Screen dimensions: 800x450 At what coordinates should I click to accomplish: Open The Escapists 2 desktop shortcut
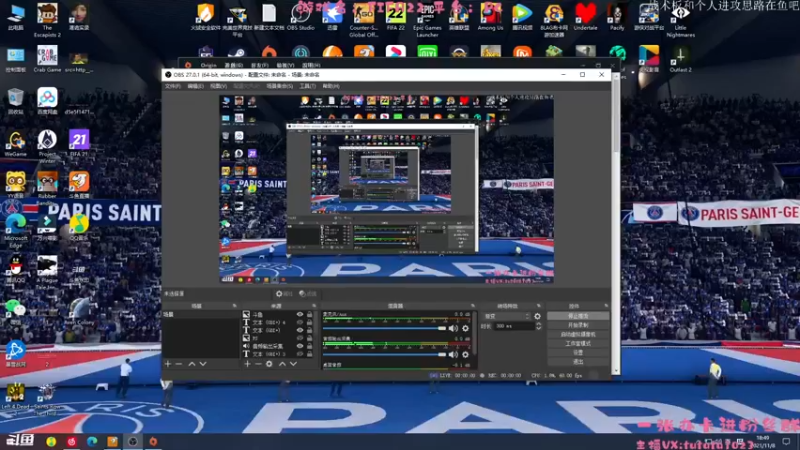[47, 20]
